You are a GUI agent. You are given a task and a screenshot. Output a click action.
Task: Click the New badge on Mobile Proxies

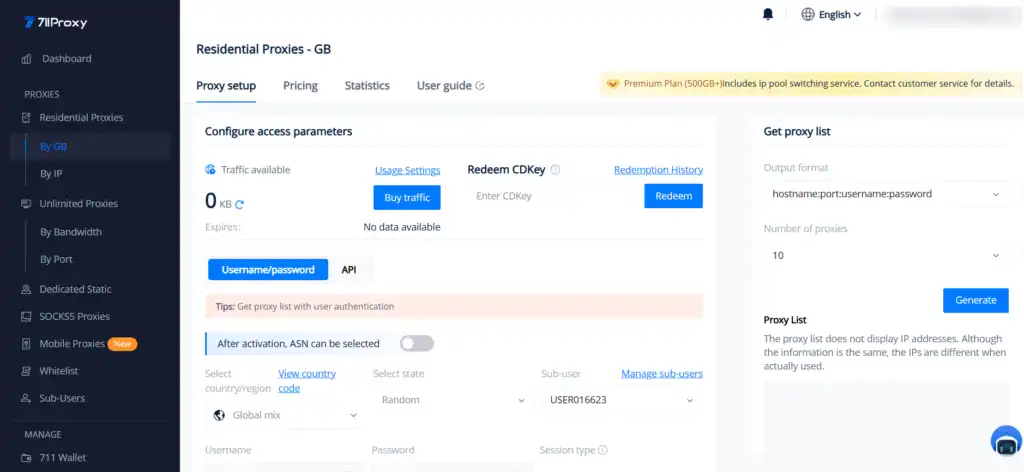tap(122, 343)
